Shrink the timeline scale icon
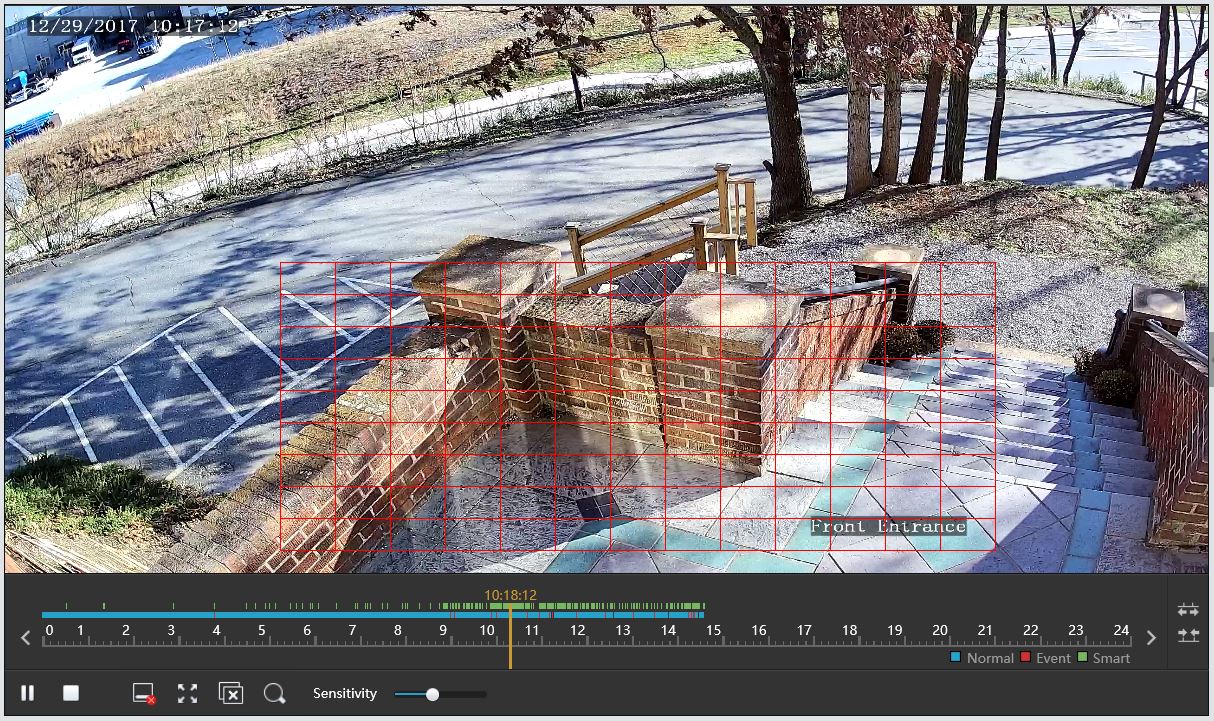 pos(1188,635)
